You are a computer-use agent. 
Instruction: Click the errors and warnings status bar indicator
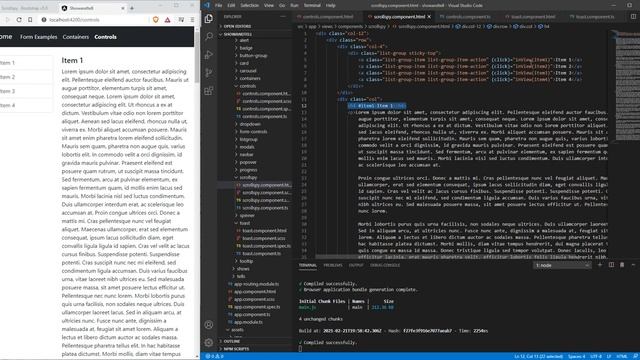pos(215,356)
